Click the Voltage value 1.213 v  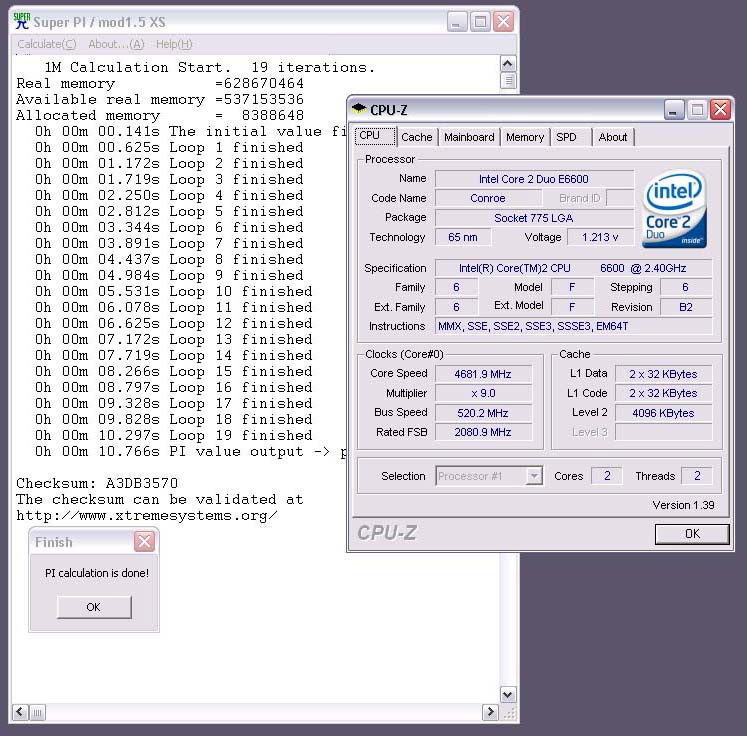600,237
